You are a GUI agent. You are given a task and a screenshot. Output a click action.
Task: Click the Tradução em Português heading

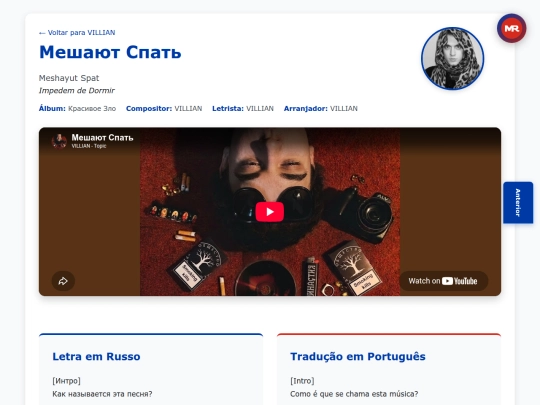[358, 356]
